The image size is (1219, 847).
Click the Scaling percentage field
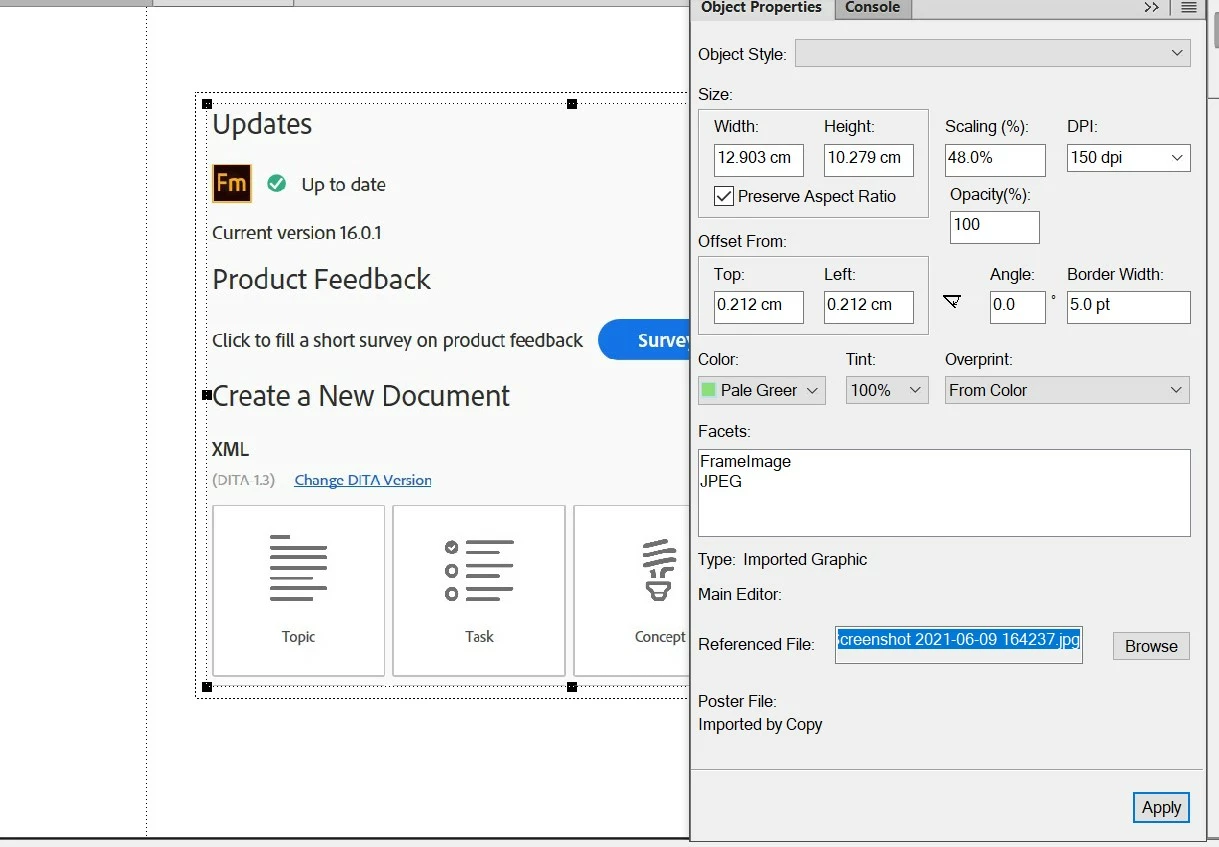tap(995, 159)
